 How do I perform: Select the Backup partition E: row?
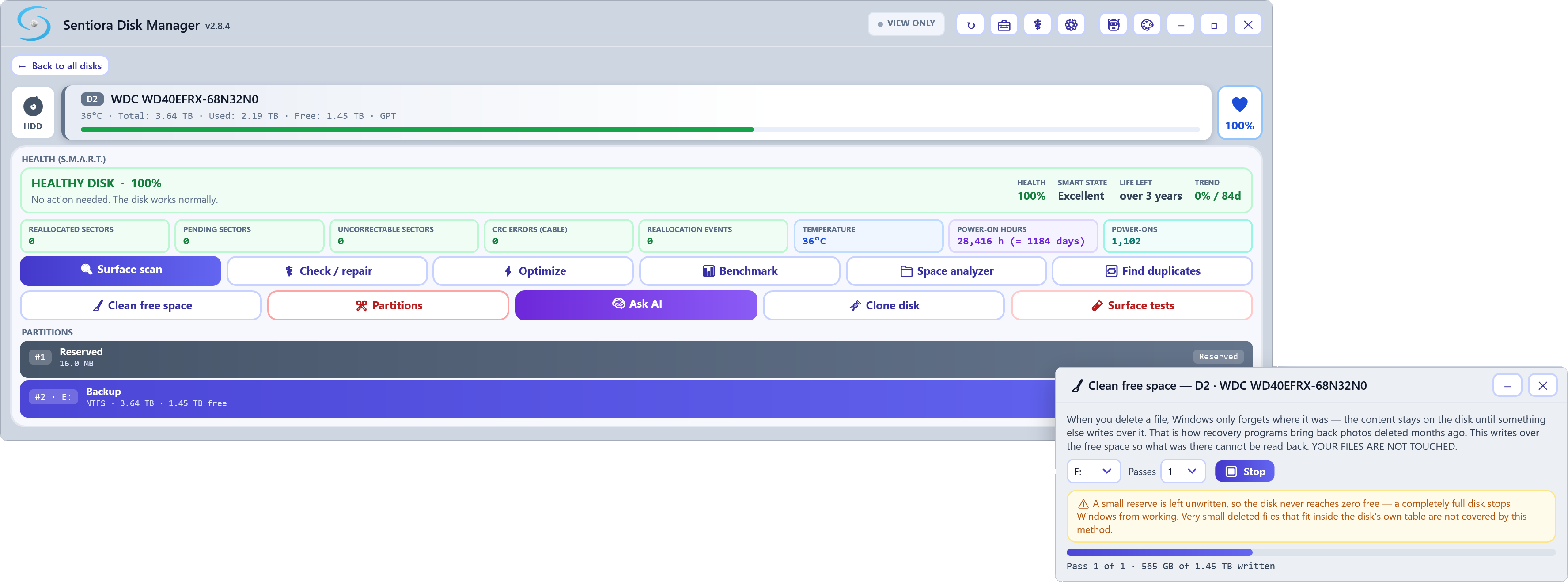[x=538, y=399]
